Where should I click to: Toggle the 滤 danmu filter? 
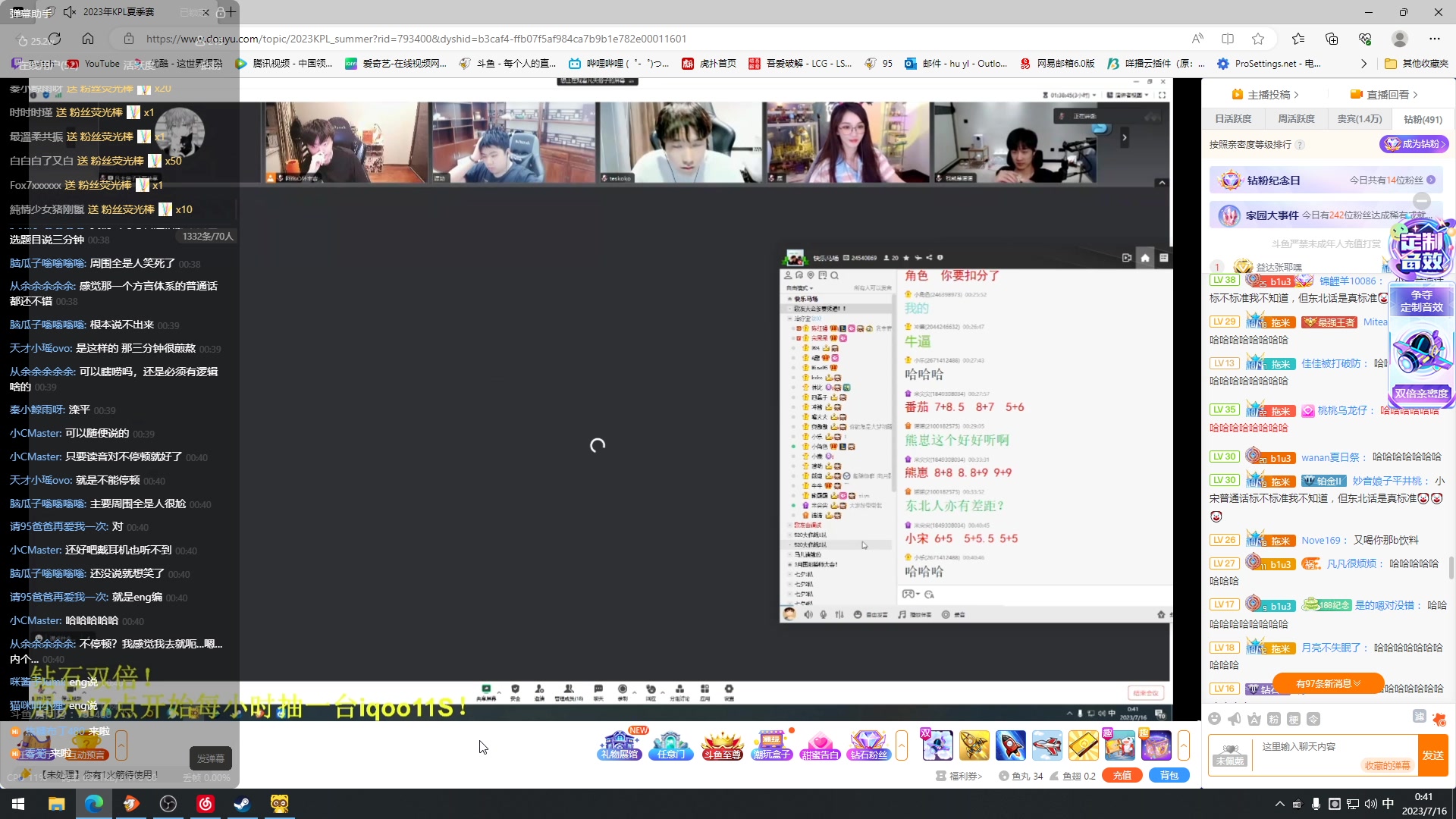(1419, 717)
